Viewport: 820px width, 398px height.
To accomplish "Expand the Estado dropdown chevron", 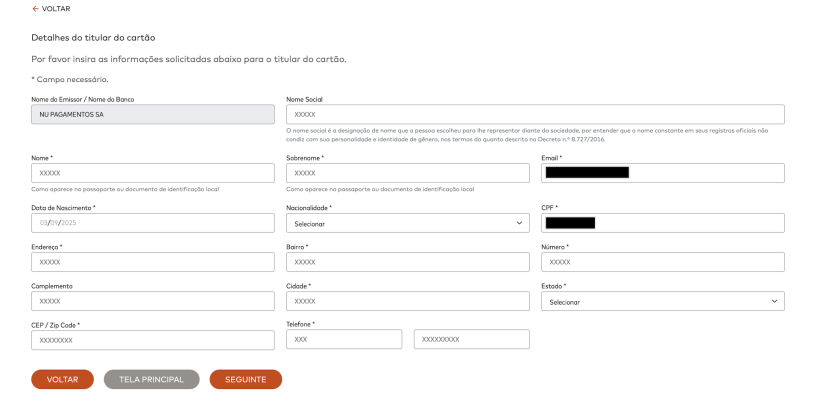I will pyautogui.click(x=774, y=301).
